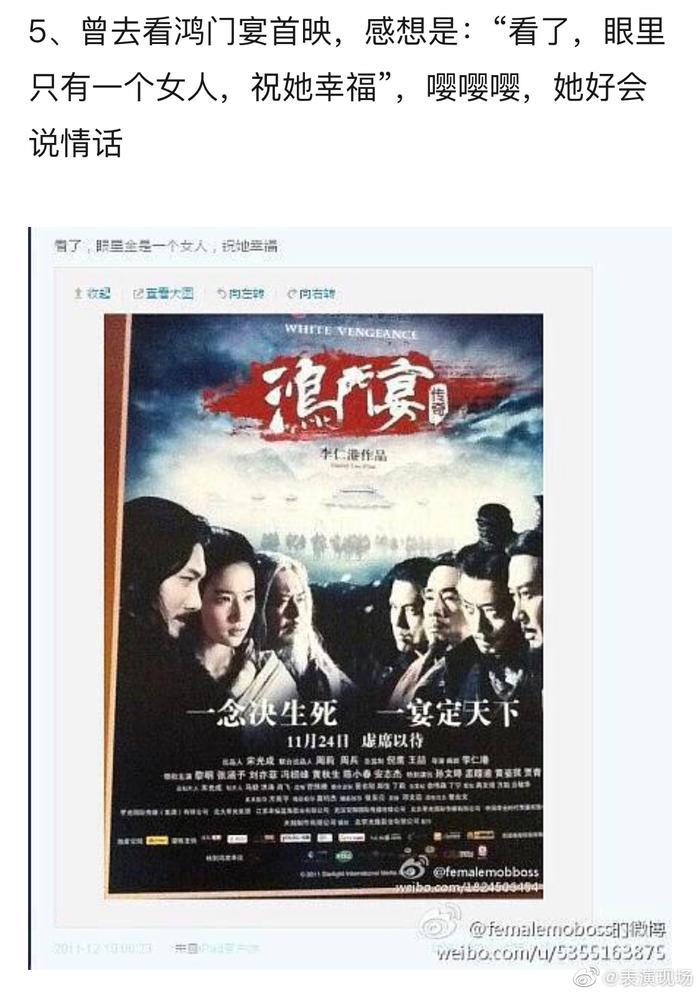Viewport: 700px width, 994px height.
Task: Click the rotate-right arrow icon
Action: pos(292,294)
